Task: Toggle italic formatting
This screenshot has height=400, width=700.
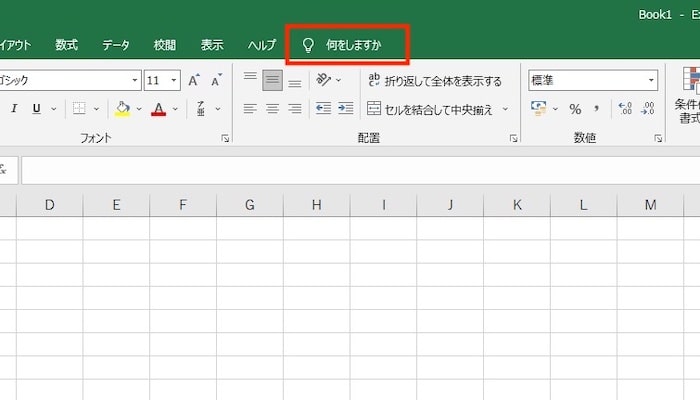Action: 14,108
